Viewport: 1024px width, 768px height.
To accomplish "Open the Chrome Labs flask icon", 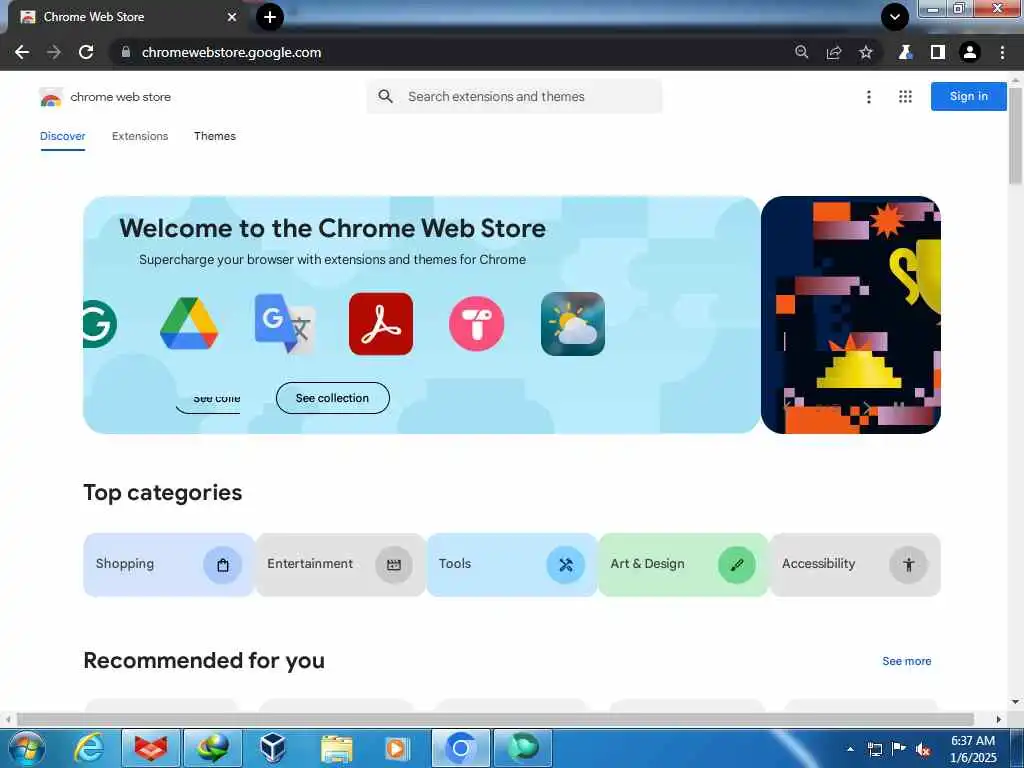I will pos(905,52).
